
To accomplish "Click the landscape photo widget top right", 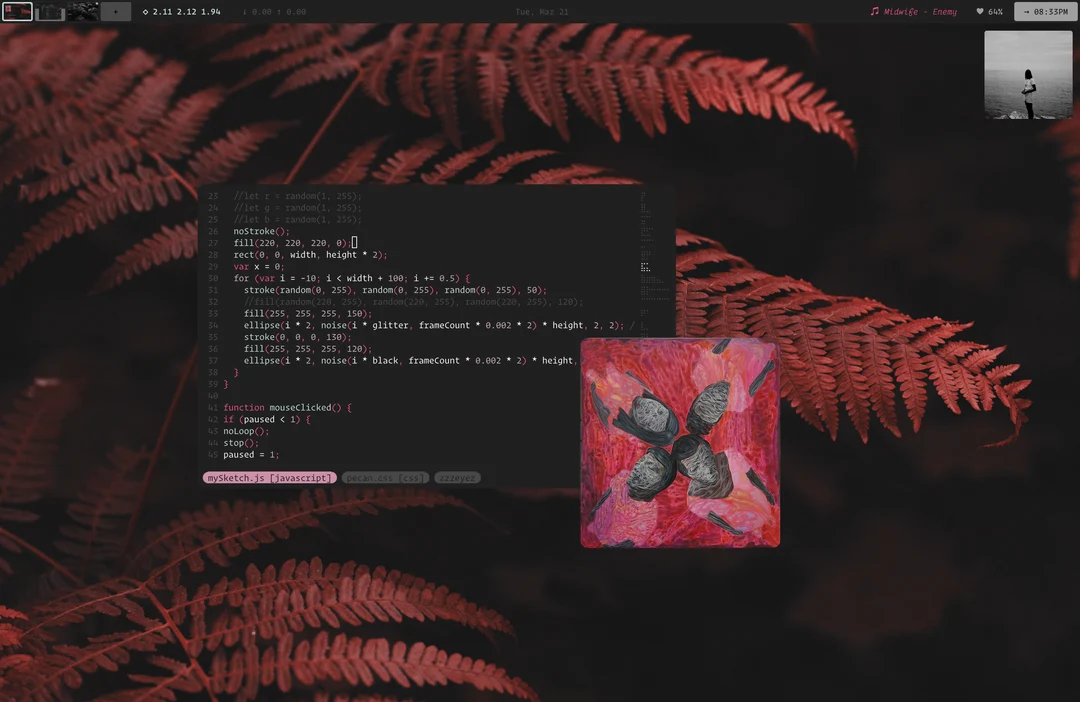I will [x=1028, y=74].
